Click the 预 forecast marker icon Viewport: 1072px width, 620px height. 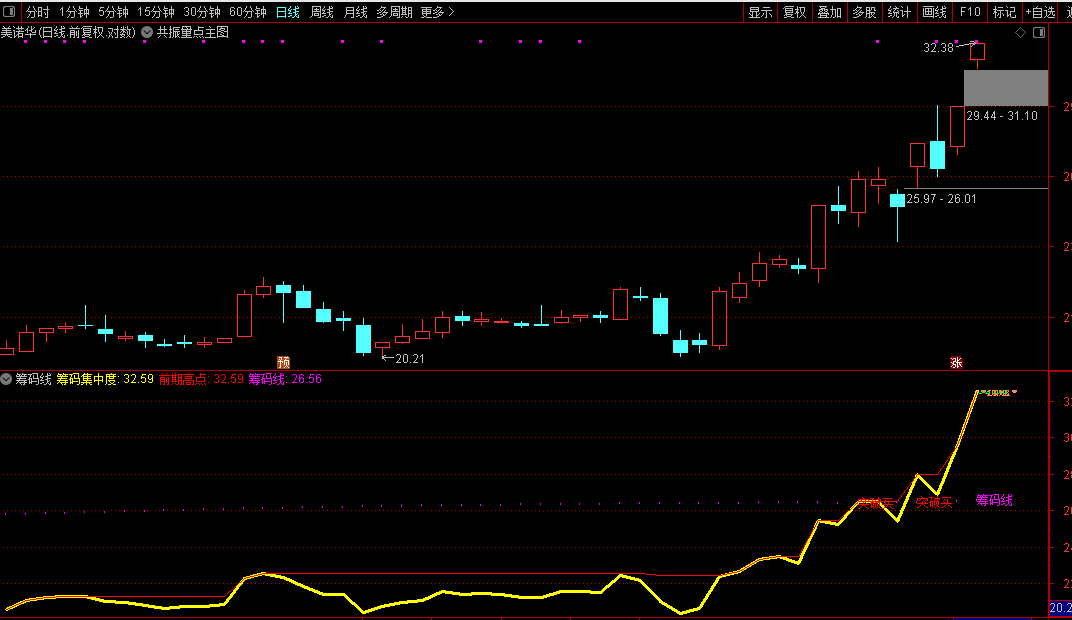coord(283,362)
